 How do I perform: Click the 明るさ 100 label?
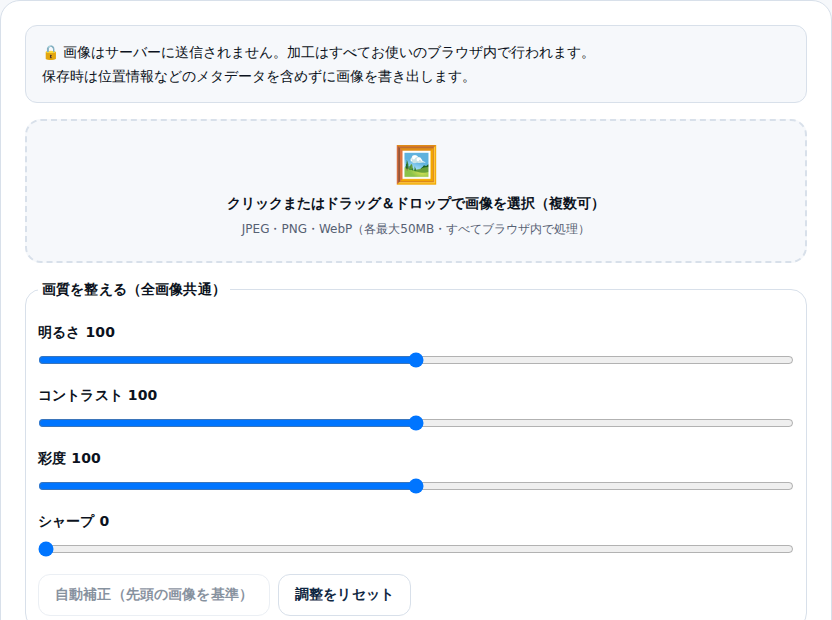76,332
